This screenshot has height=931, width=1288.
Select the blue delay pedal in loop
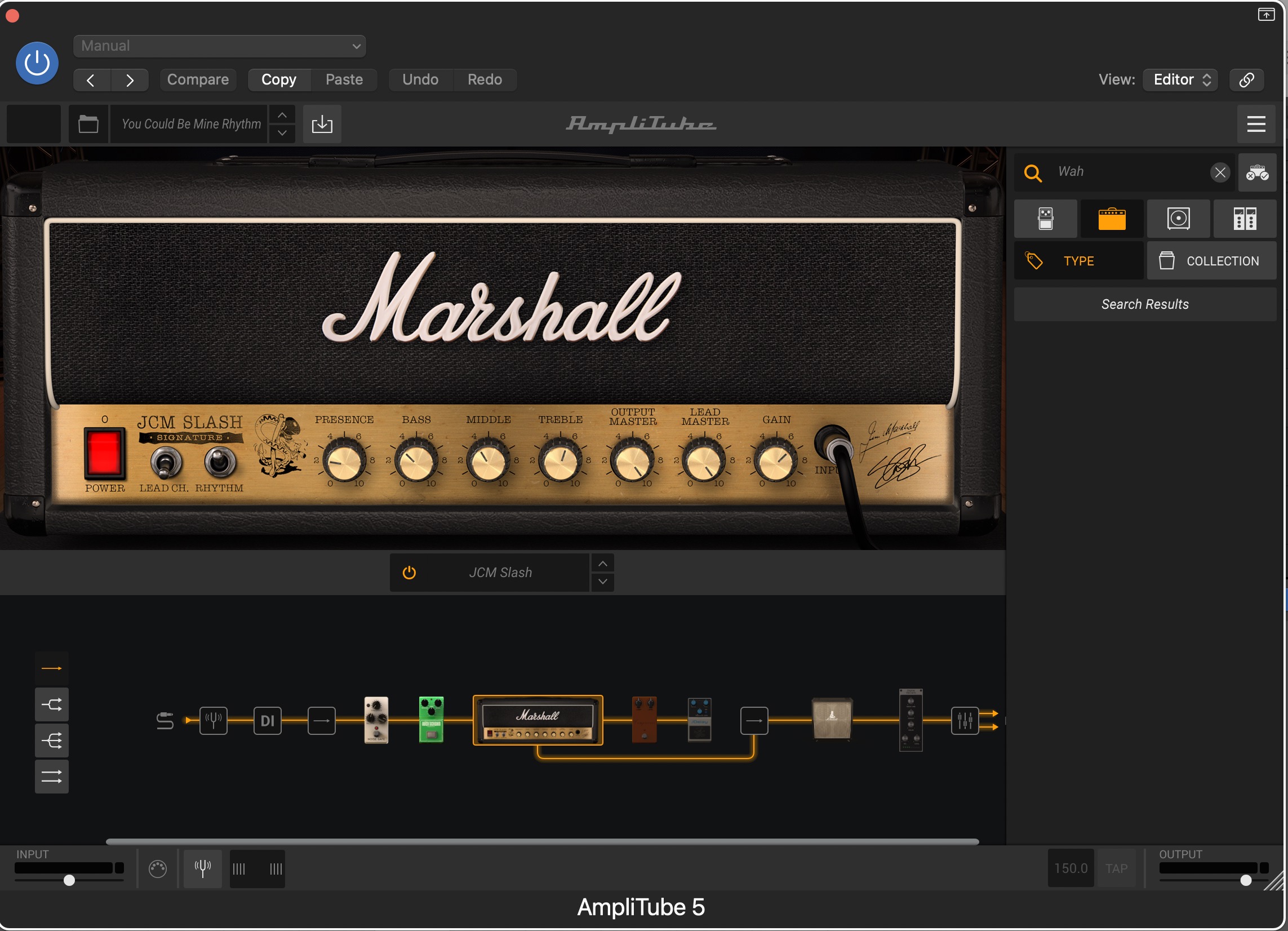tap(699, 720)
